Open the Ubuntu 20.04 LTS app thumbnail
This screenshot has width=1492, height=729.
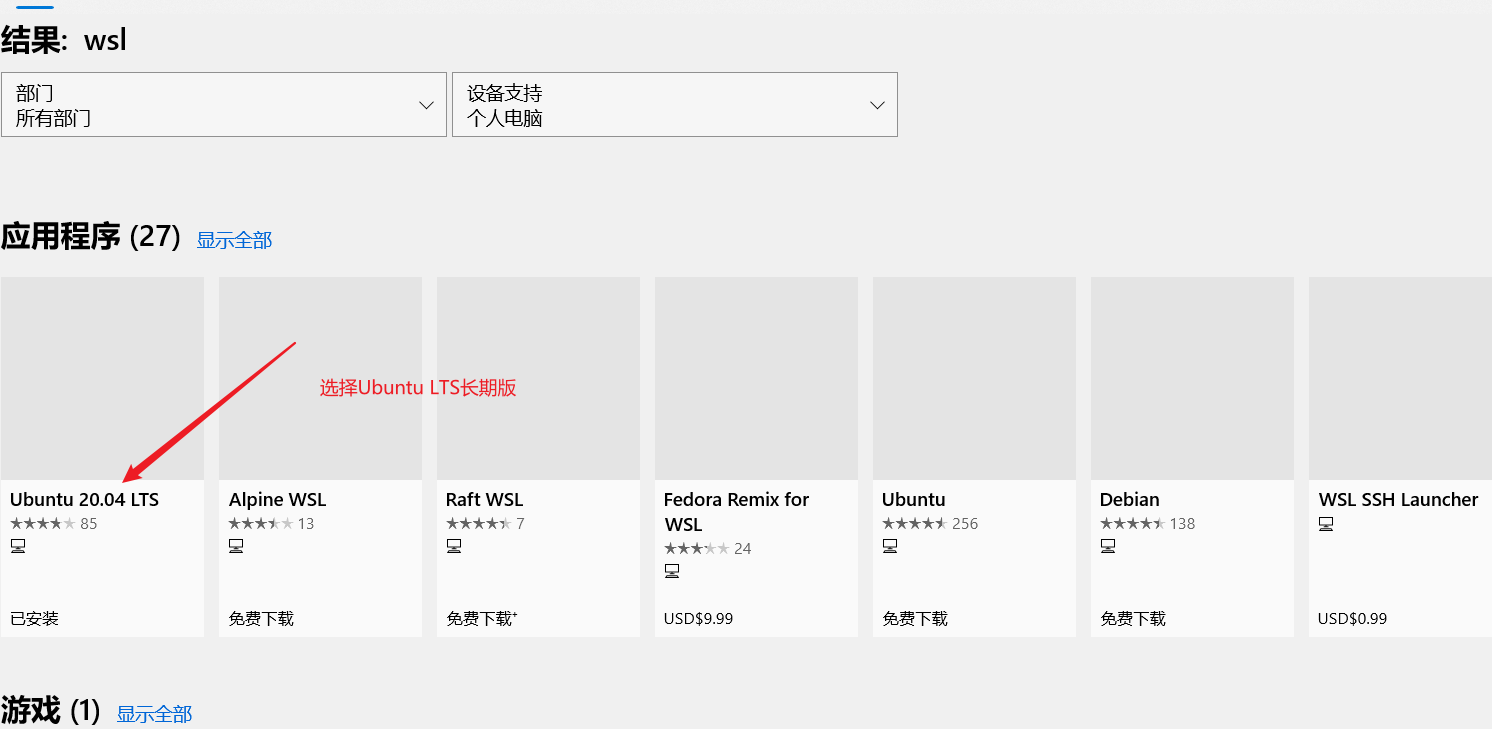102,378
